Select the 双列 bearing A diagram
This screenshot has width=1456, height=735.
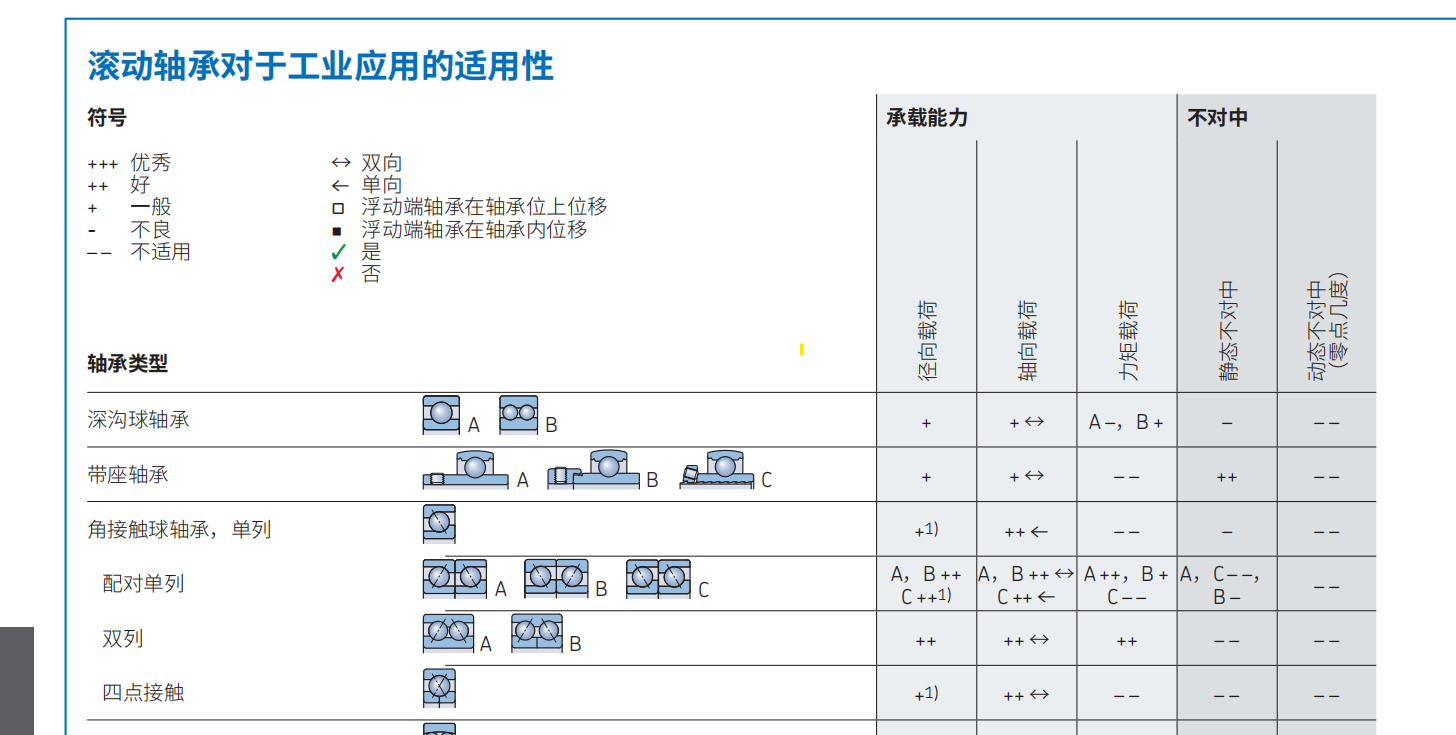[x=448, y=633]
